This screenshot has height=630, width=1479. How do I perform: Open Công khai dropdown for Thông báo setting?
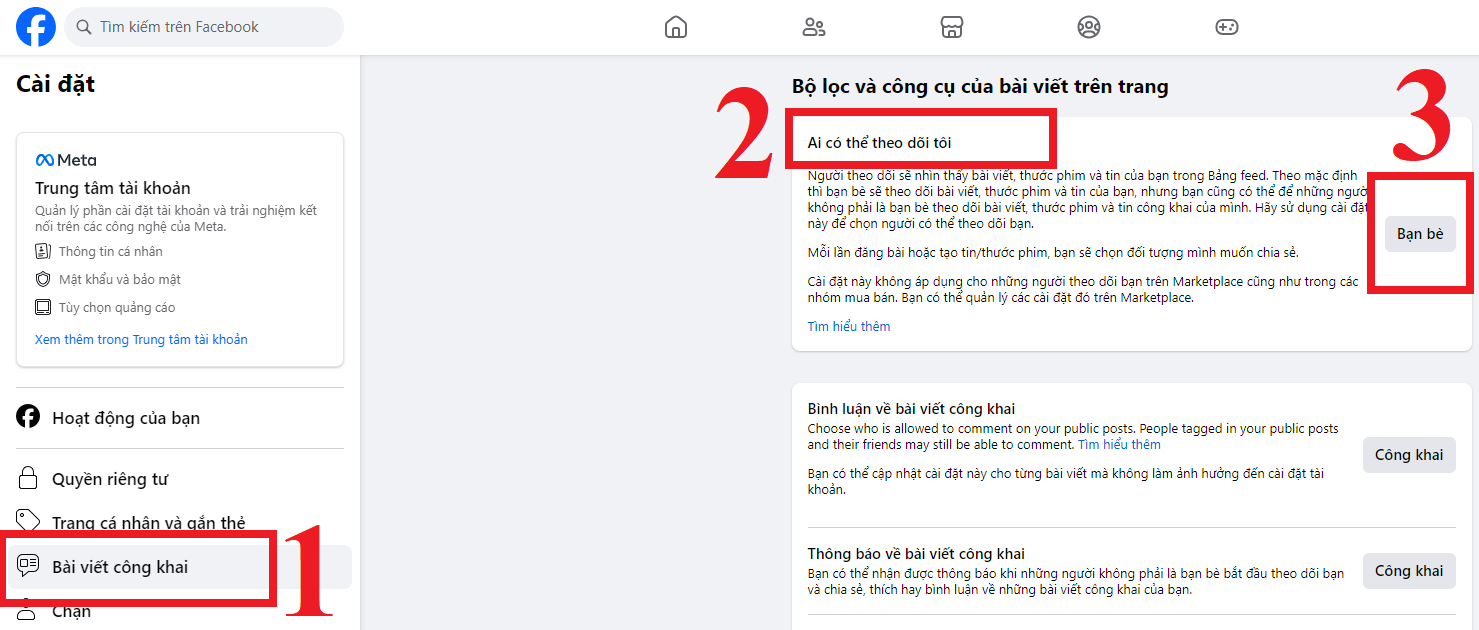pos(1408,571)
